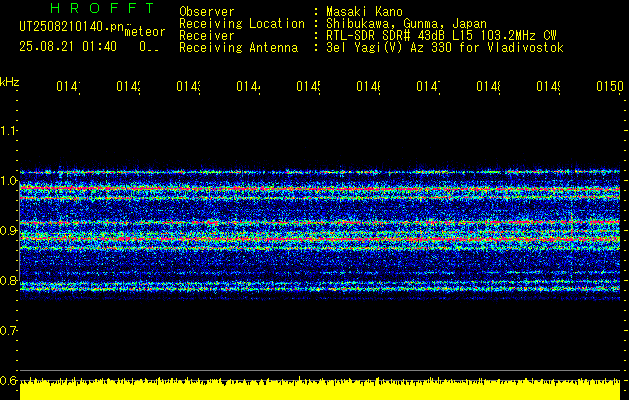
Task: Click the 0147 time marker
Action: coord(428,86)
